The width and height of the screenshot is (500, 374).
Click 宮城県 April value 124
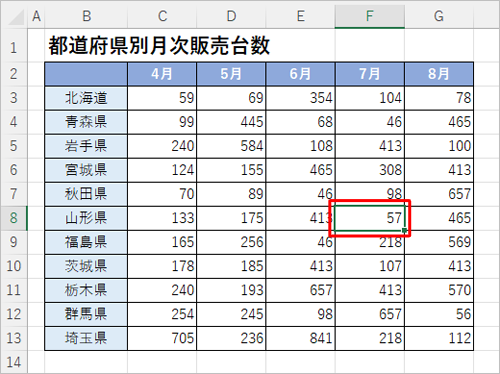point(162,170)
